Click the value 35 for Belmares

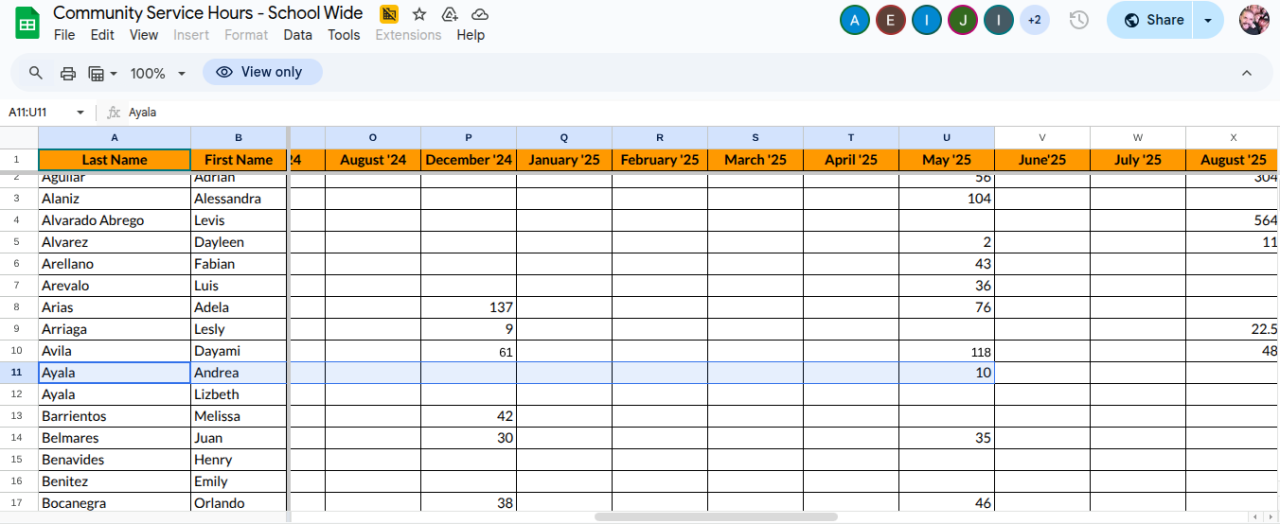(946, 438)
